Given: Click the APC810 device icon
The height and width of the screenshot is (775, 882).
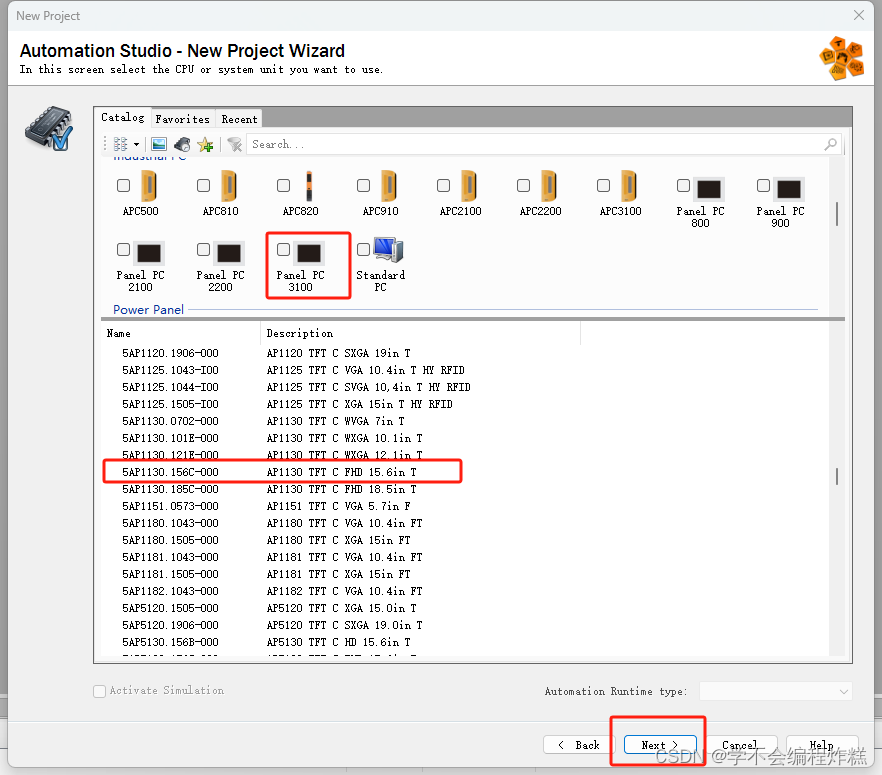Looking at the screenshot, I should coord(228,186).
